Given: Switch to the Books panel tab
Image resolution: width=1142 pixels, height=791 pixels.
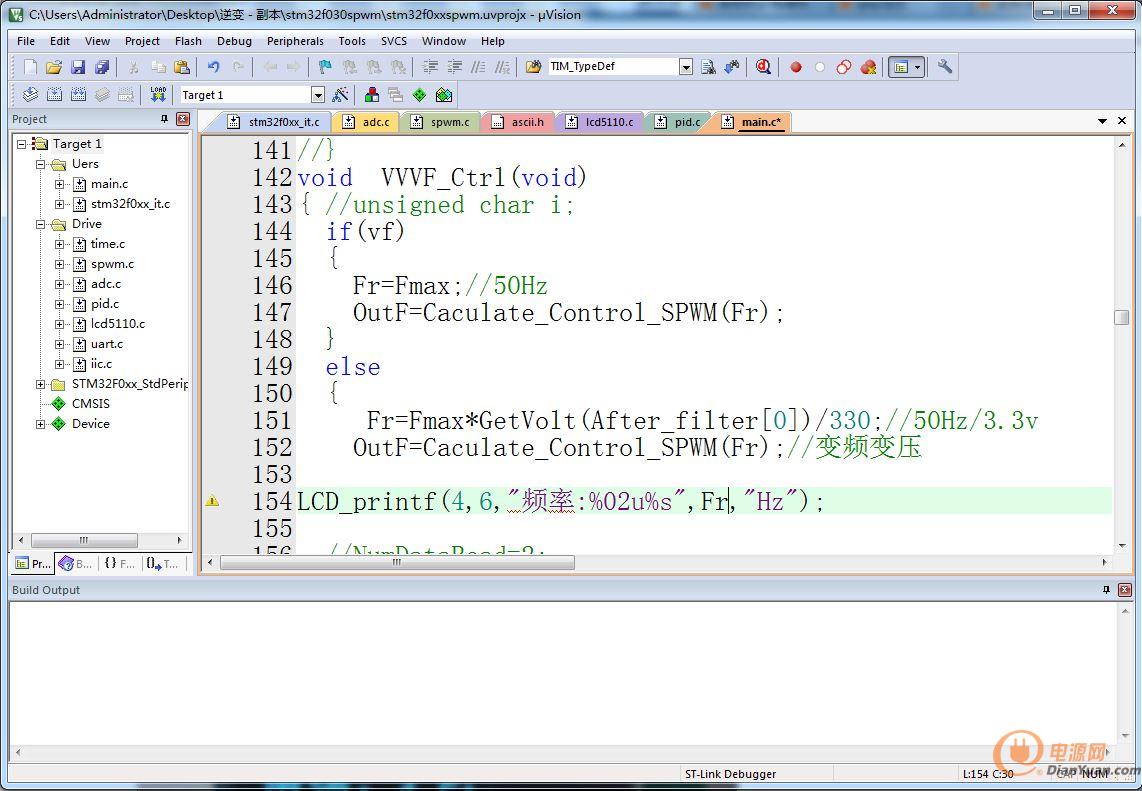Looking at the screenshot, I should coord(75,563).
